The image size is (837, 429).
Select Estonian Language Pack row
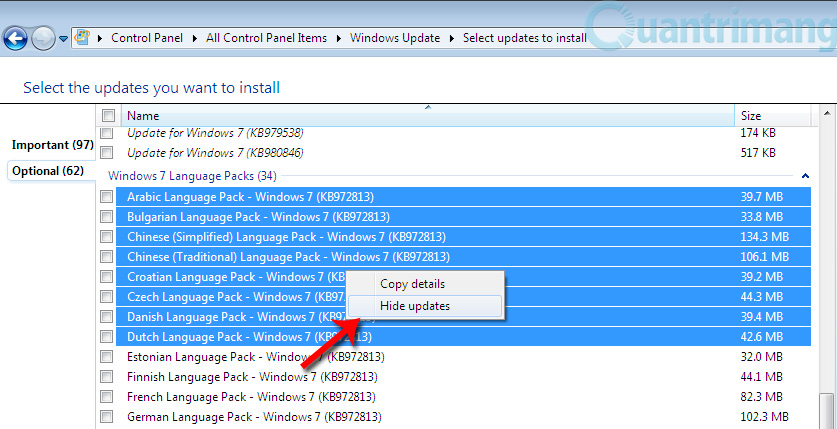tap(463, 356)
